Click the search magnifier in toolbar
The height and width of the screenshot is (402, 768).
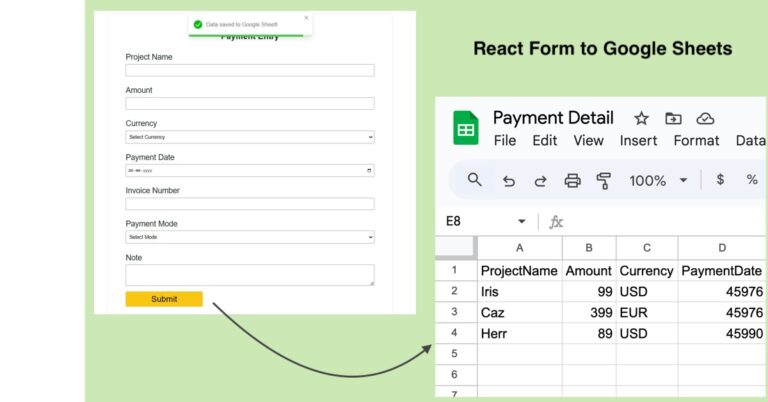pyautogui.click(x=475, y=180)
